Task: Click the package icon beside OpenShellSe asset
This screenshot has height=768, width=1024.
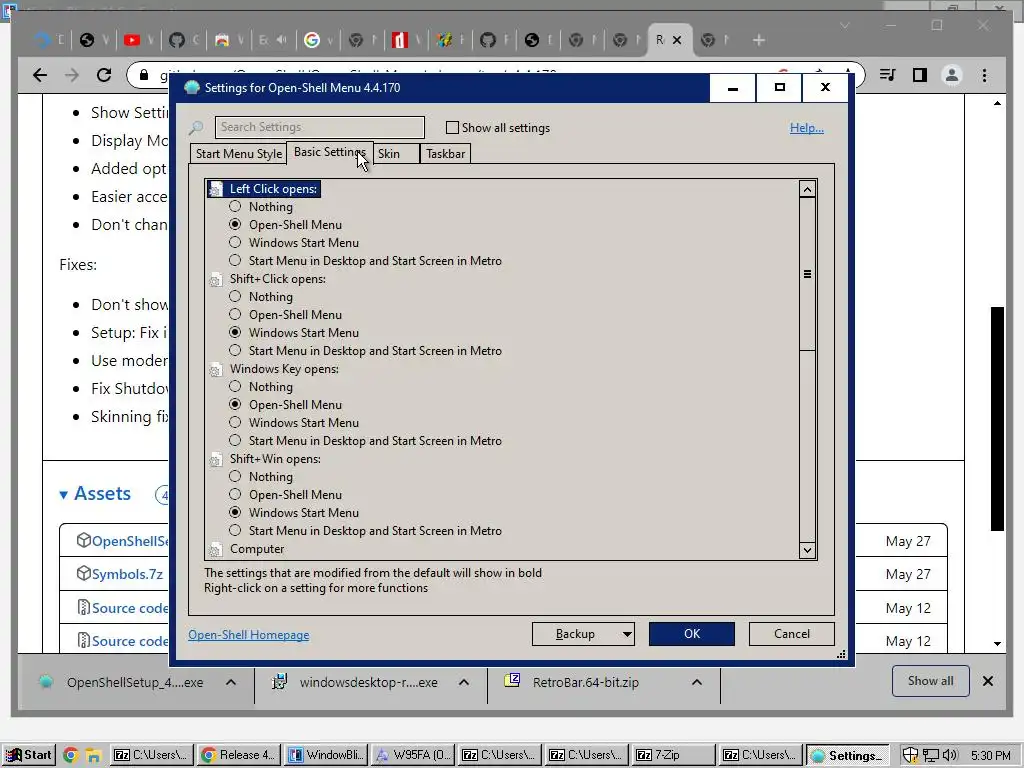Action: 84,540
